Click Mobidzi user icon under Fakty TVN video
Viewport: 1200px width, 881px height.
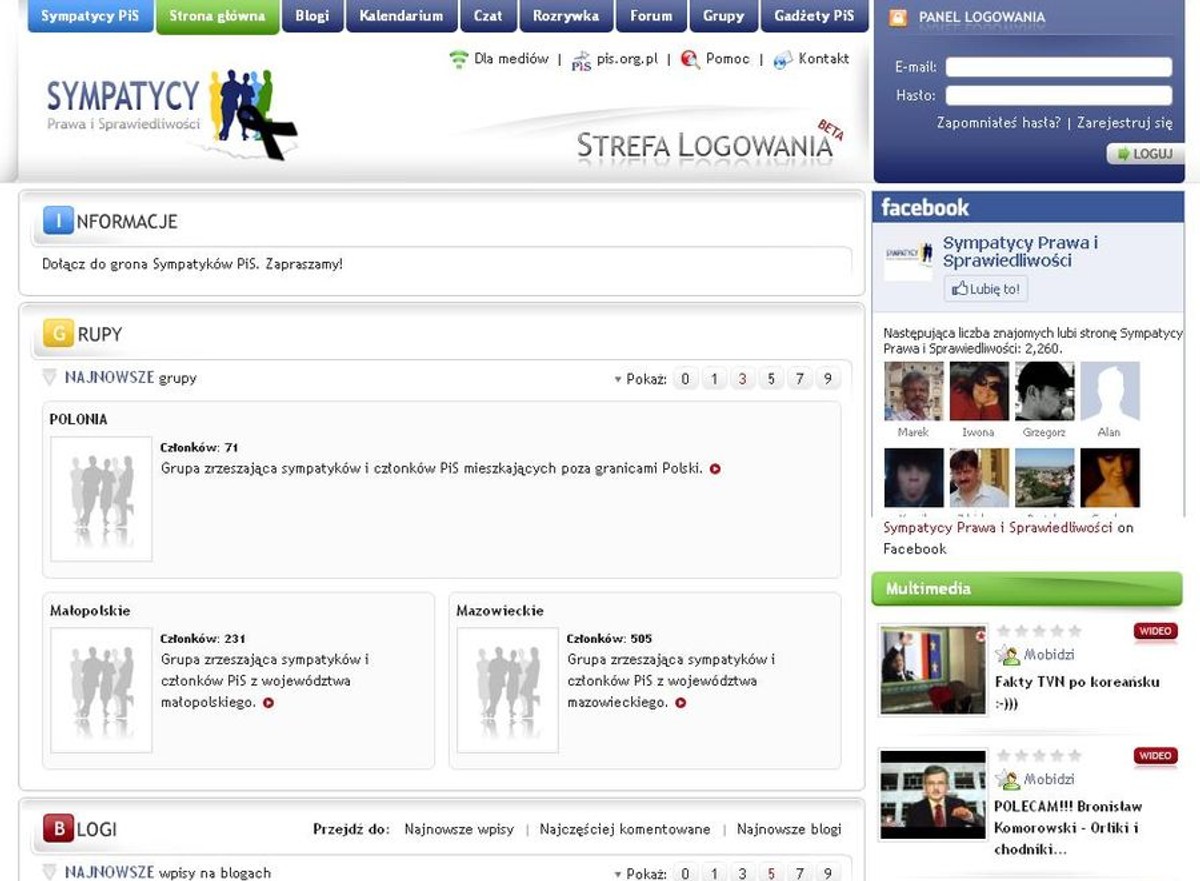1007,655
